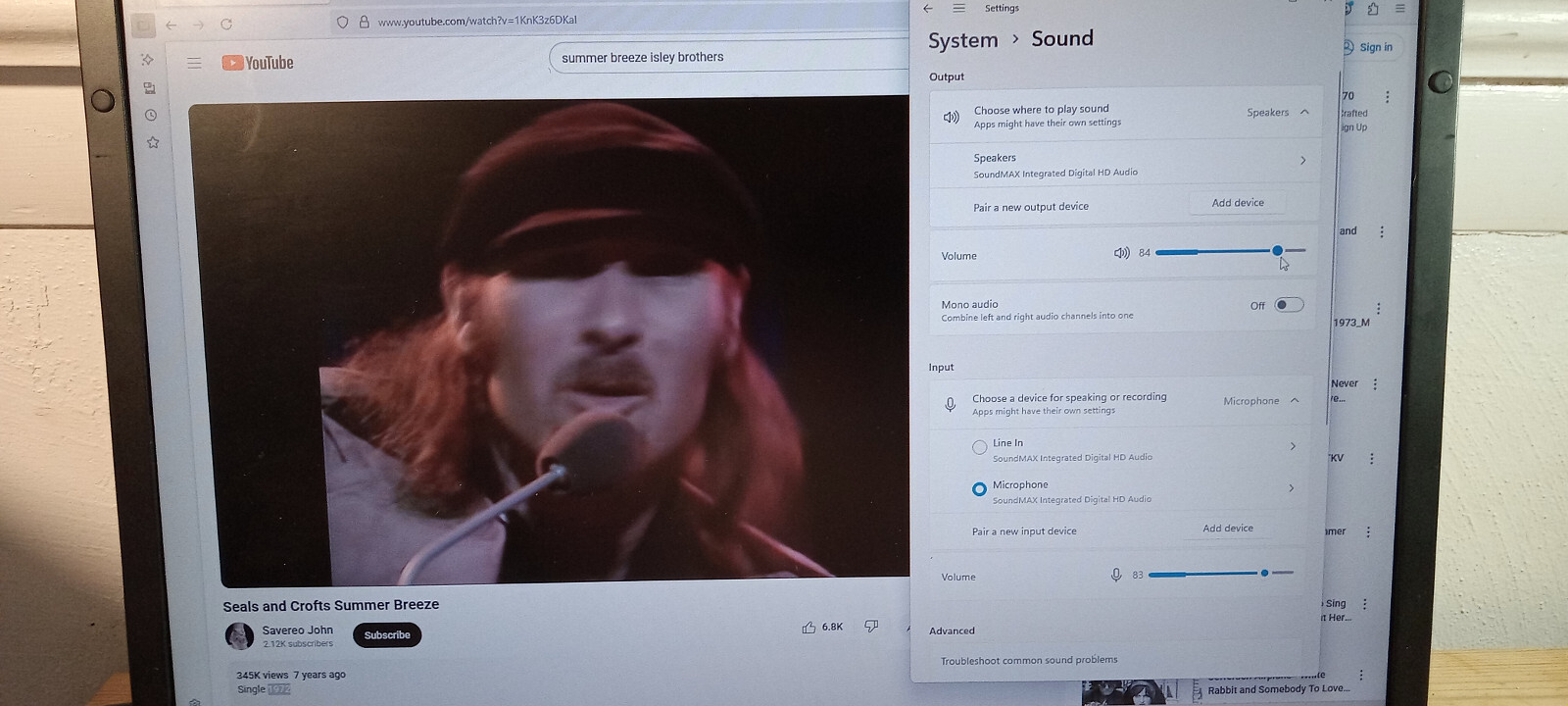Open Microphone device properties chevron
Viewport: 1568px width, 706px height.
1291,488
